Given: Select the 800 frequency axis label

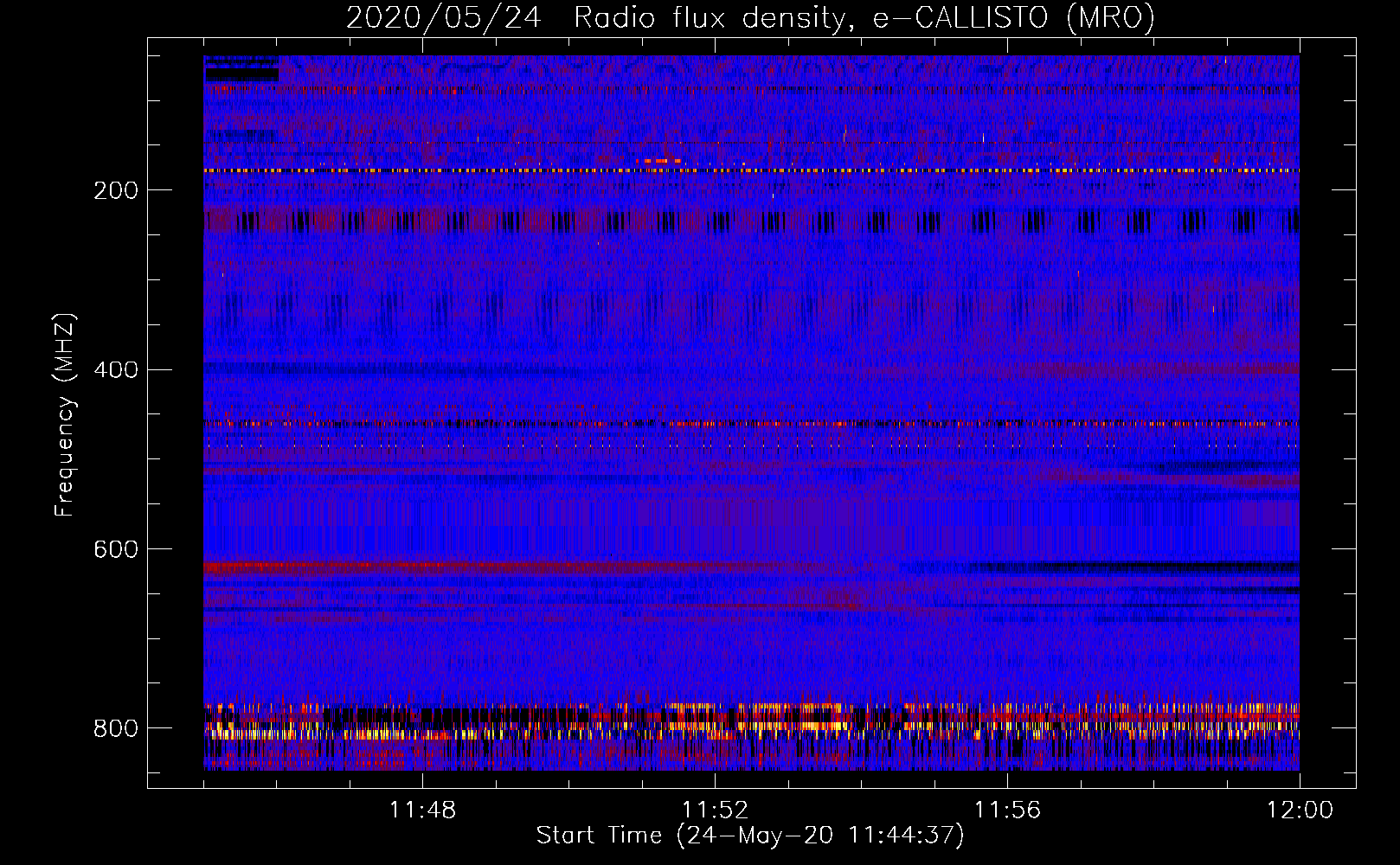Looking at the screenshot, I should pyautogui.click(x=116, y=728).
